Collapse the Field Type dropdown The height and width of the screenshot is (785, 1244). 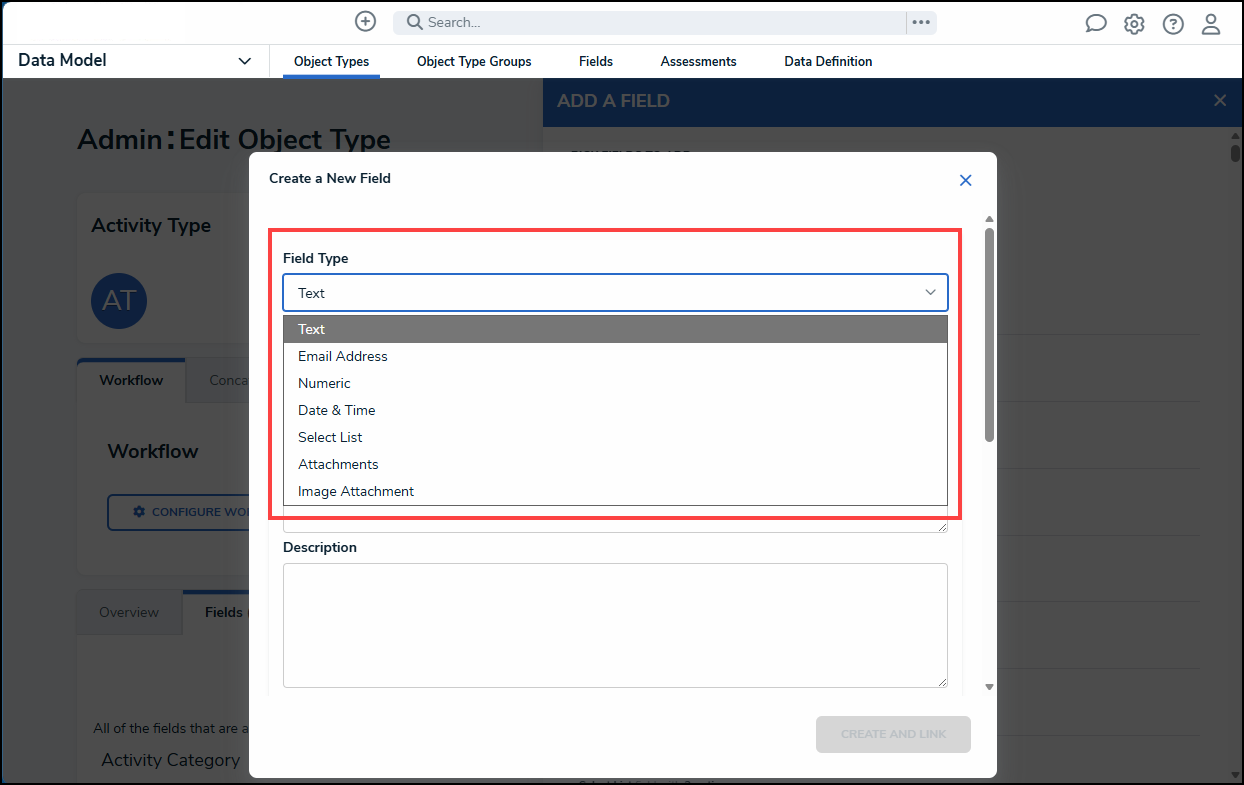[930, 293]
